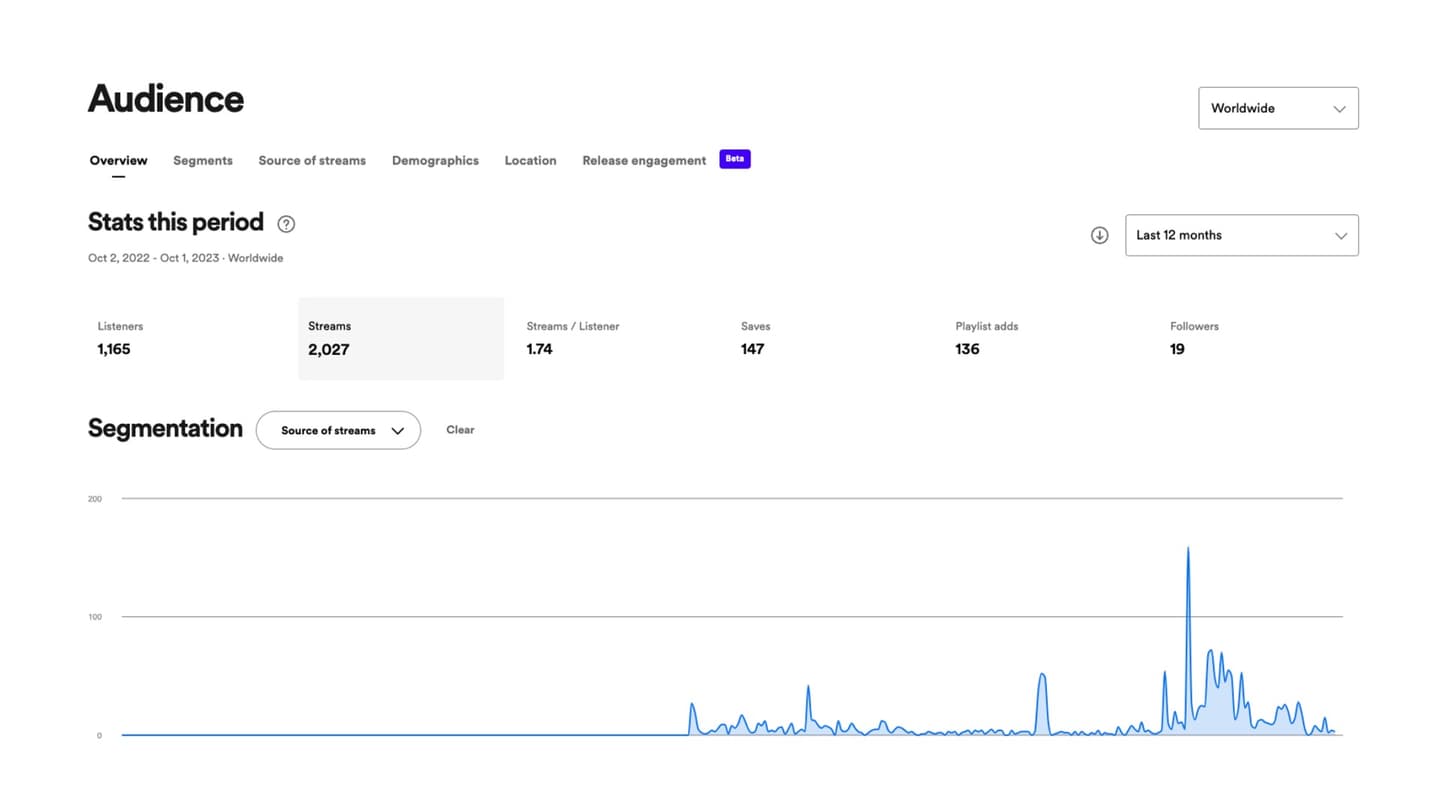
Task: Open the Location tab
Action: coord(530,160)
